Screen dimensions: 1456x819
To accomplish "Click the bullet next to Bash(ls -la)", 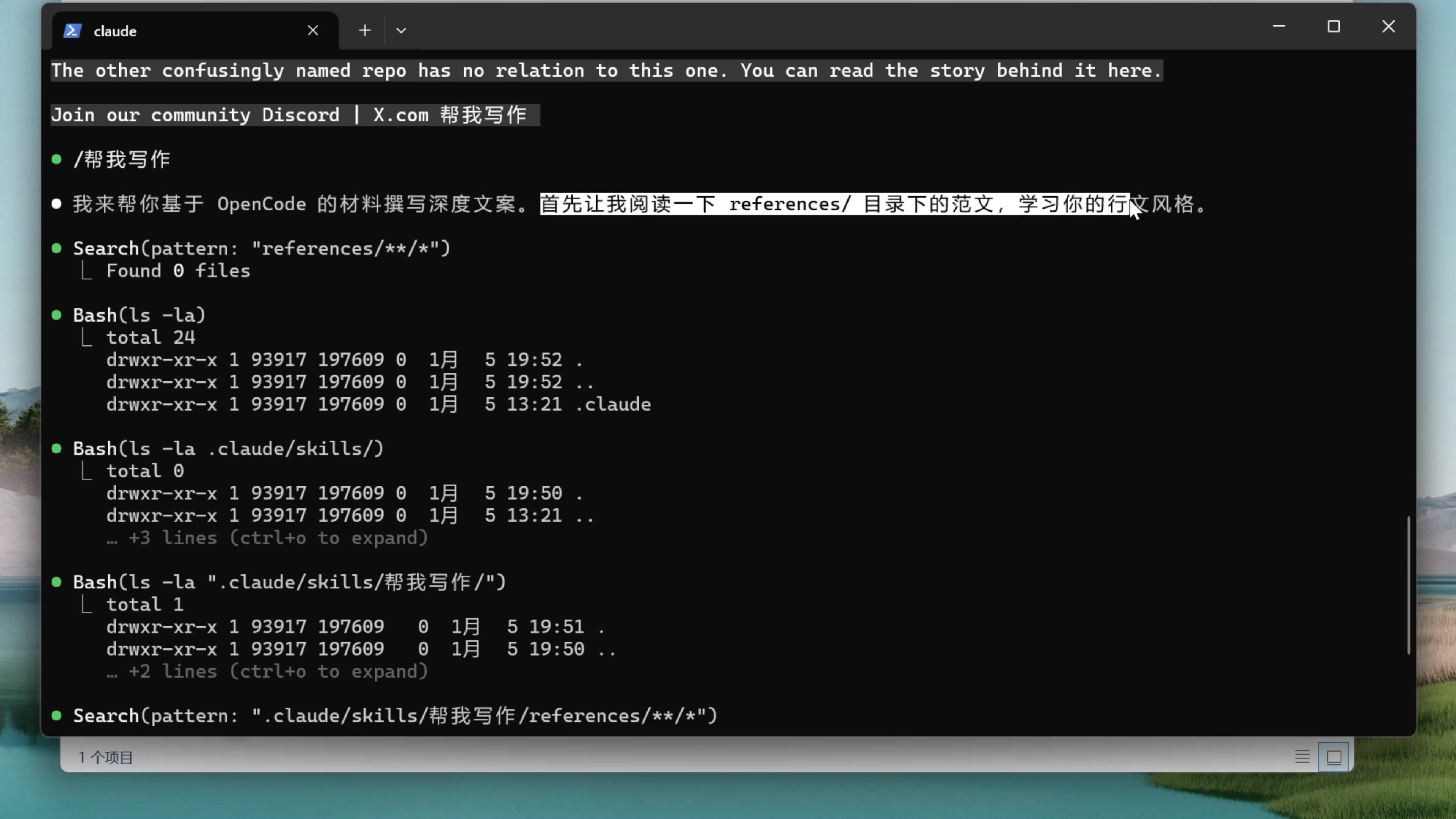I will click(x=56, y=315).
